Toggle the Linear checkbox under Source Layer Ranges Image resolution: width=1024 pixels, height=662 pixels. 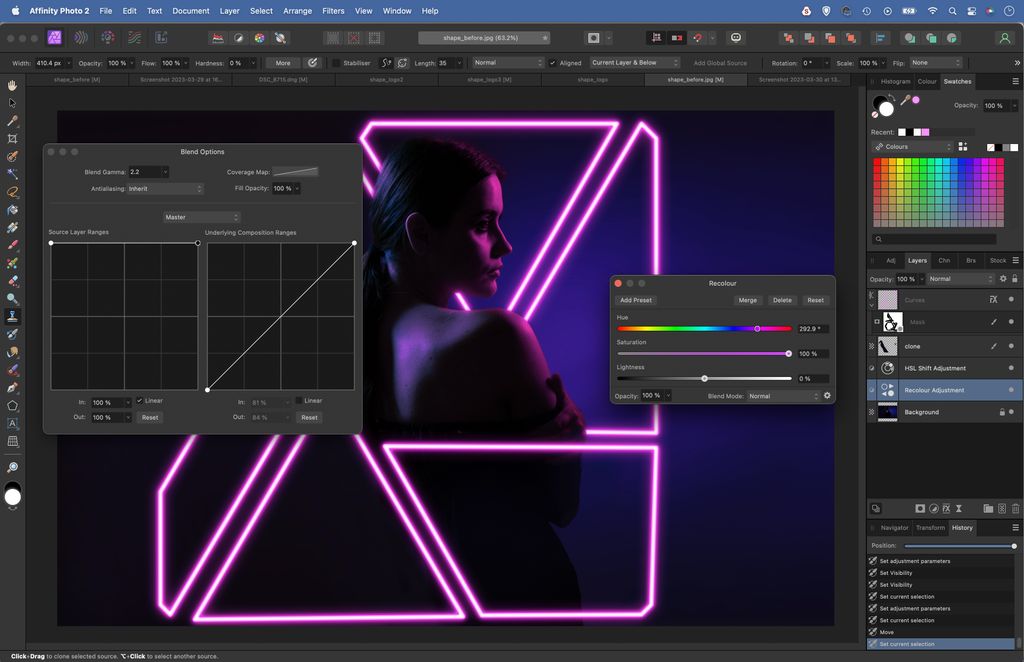click(140, 401)
